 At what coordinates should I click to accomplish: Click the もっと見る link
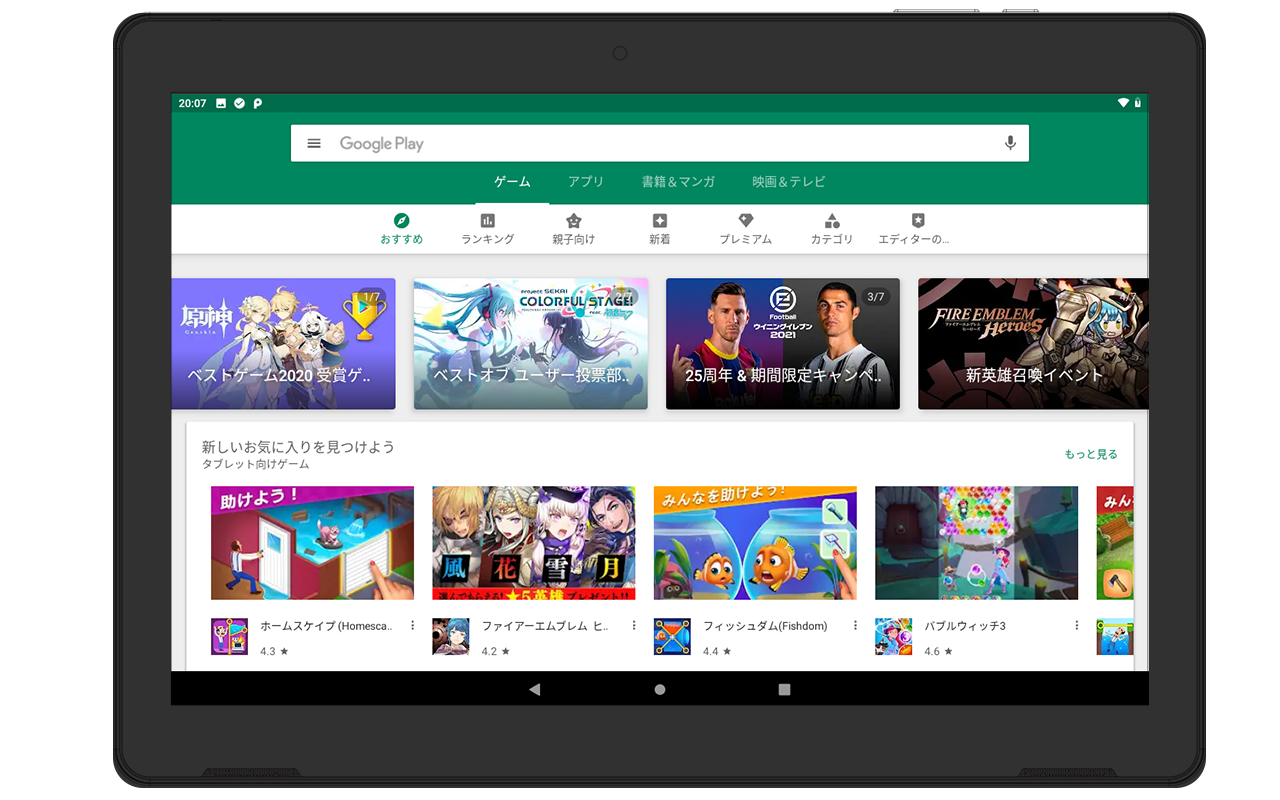(1091, 454)
